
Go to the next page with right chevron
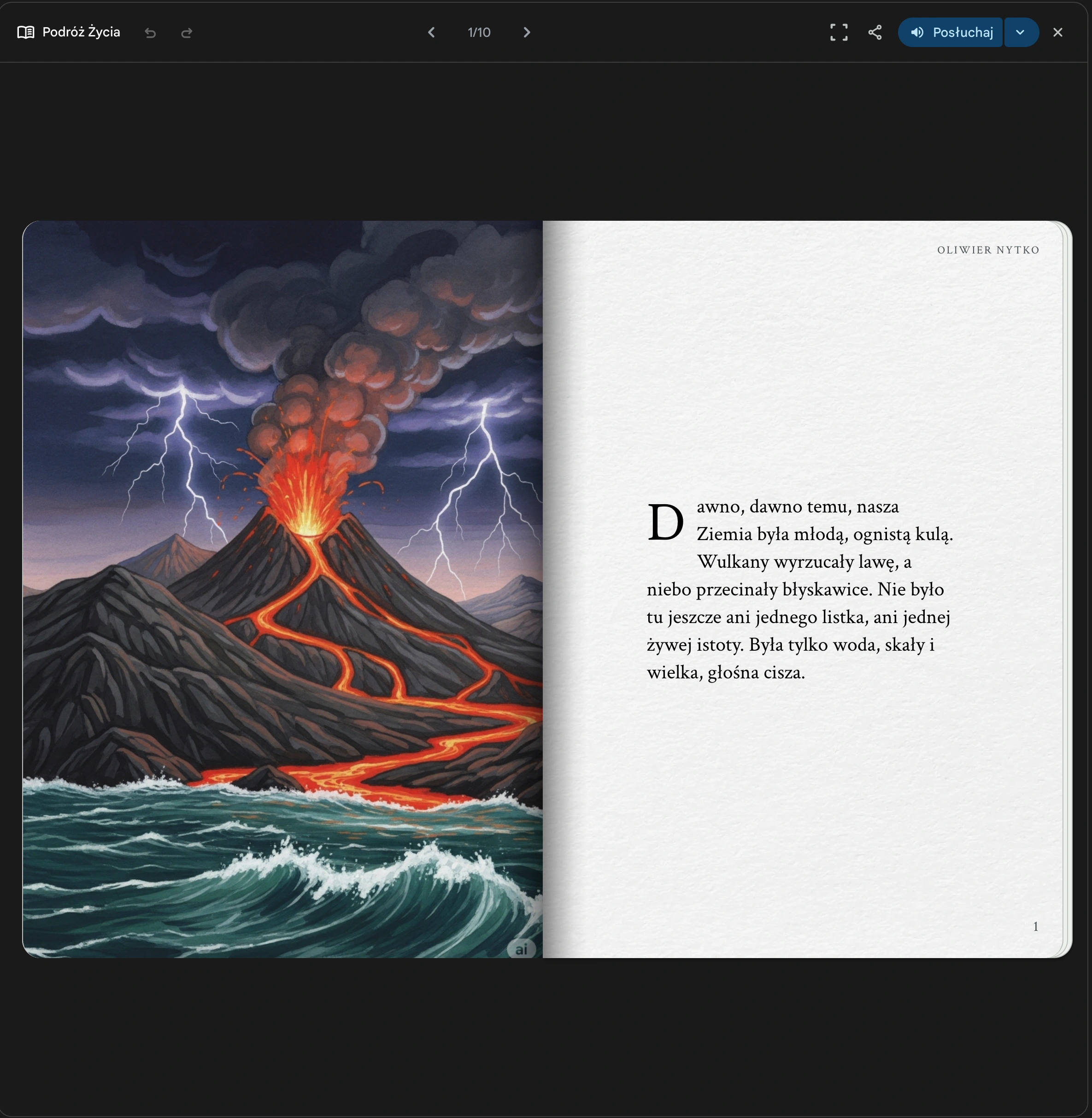(527, 32)
